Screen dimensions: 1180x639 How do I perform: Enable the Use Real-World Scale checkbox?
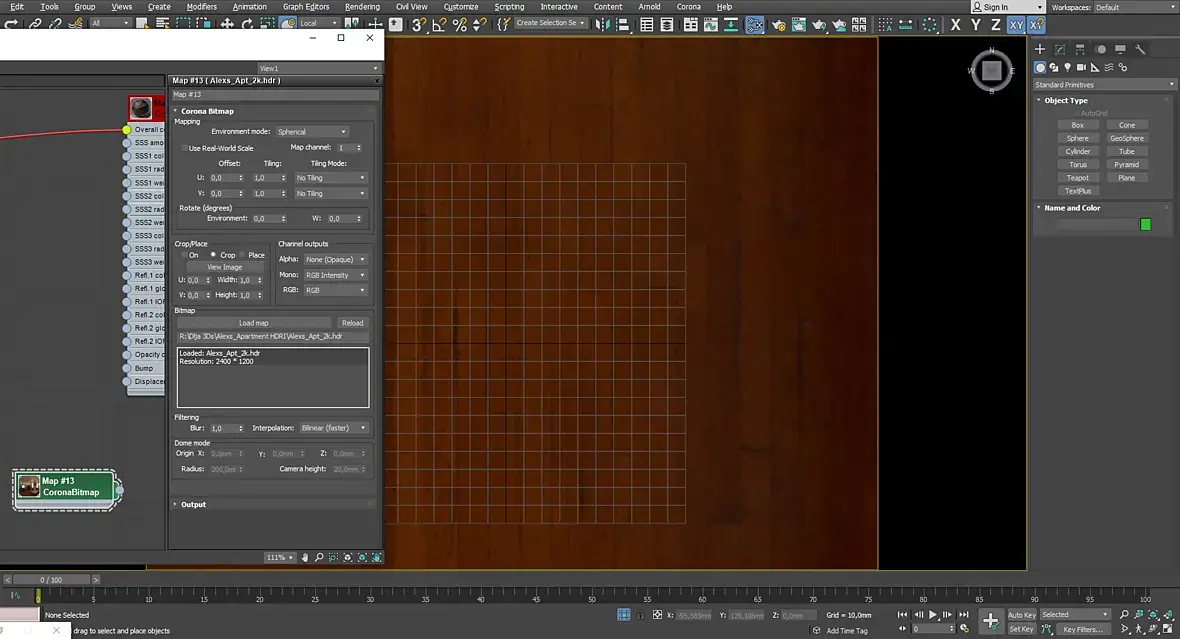tap(184, 148)
